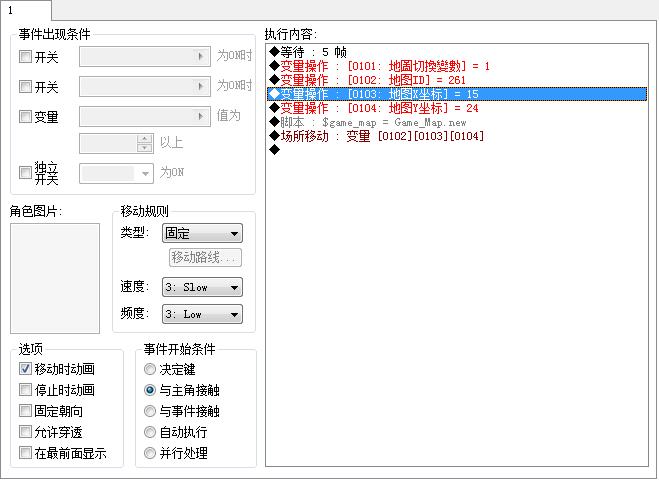The width and height of the screenshot is (659, 480).
Task: Select the 与主角接触 trigger radio button
Action: pos(150,390)
